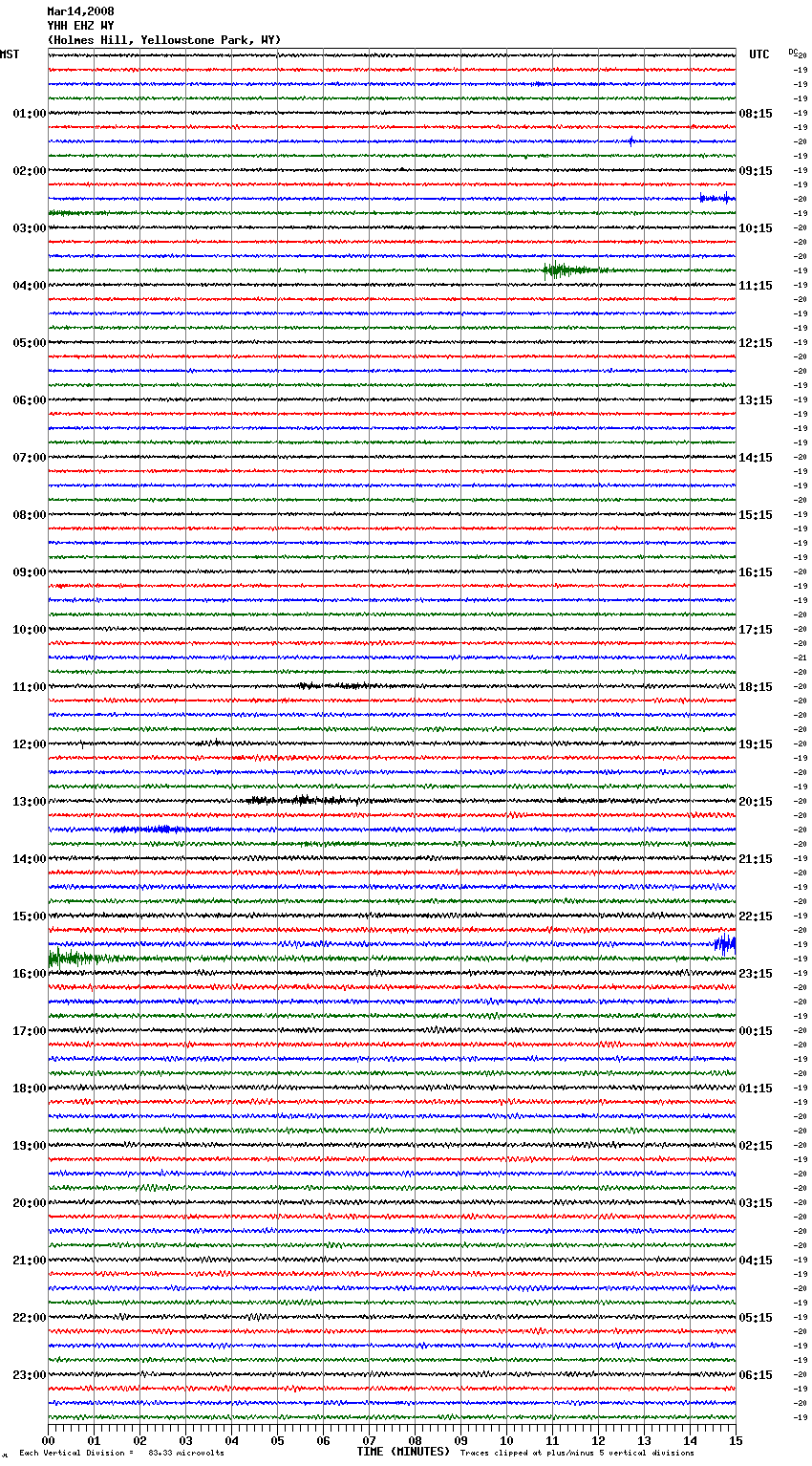Select the 03:00 MST time label
812x1466 pixels.
30,228
